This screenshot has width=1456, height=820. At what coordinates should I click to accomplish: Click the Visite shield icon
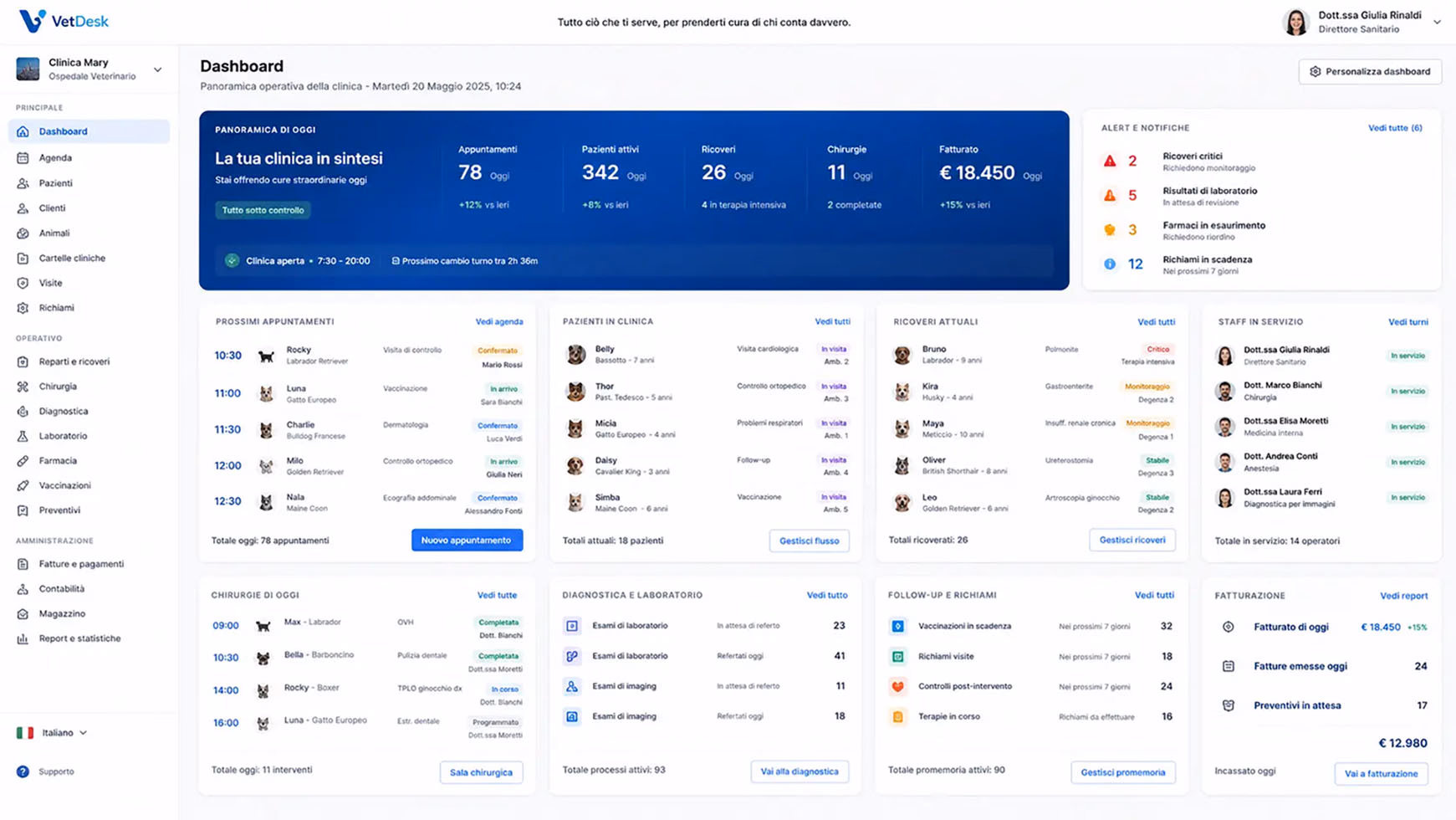coord(23,283)
